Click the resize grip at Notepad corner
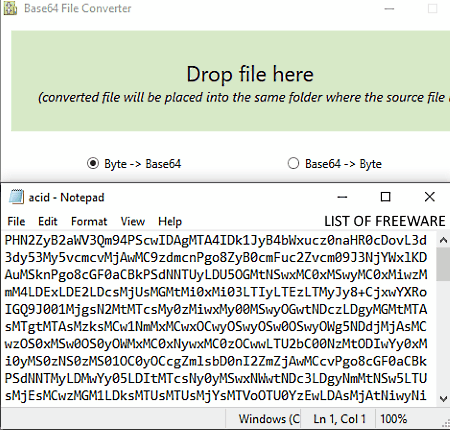Screen dimensions: 450x430 pos(446,424)
